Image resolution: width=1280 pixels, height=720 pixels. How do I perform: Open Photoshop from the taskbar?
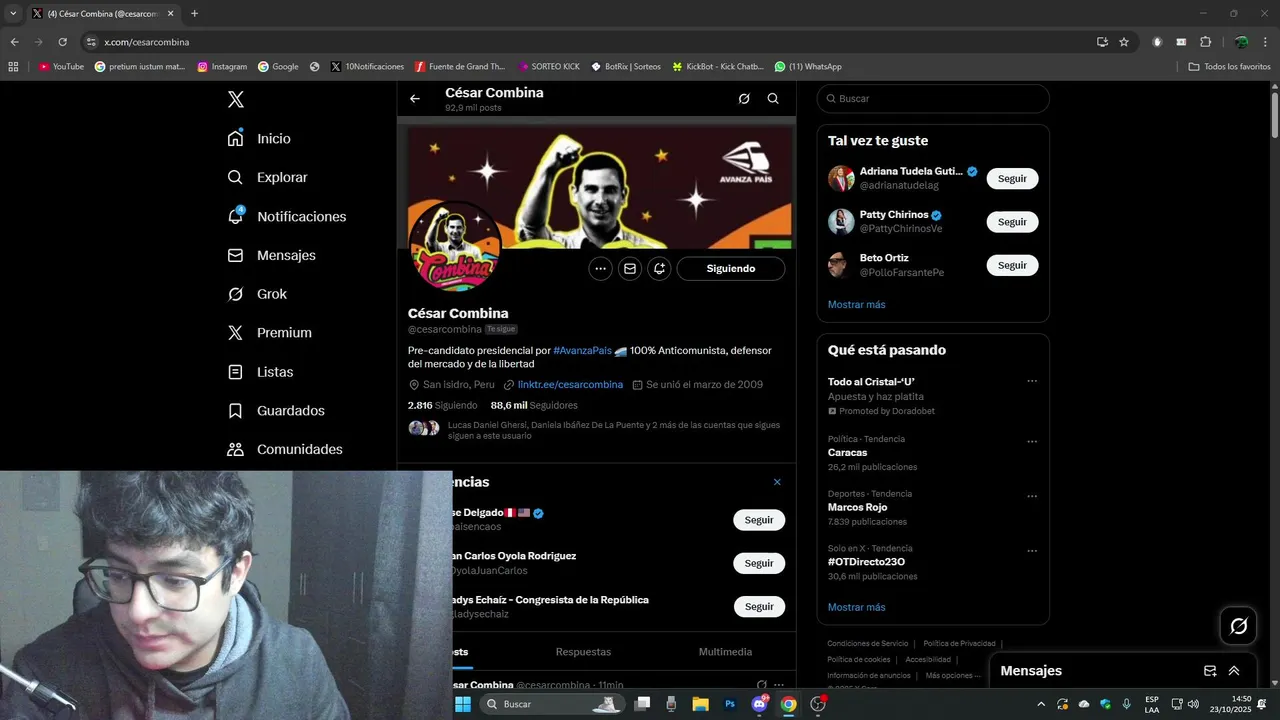[x=730, y=704]
